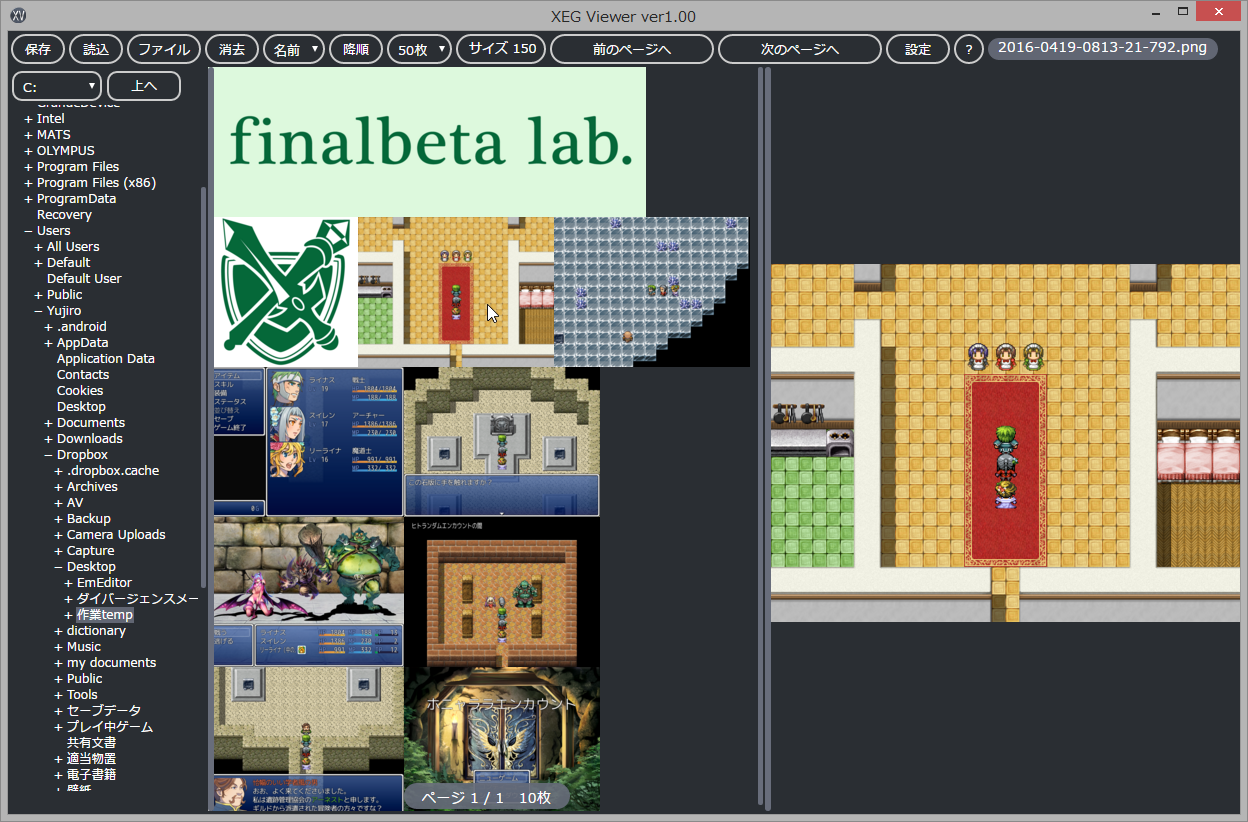Select the Default User folder

(84, 279)
